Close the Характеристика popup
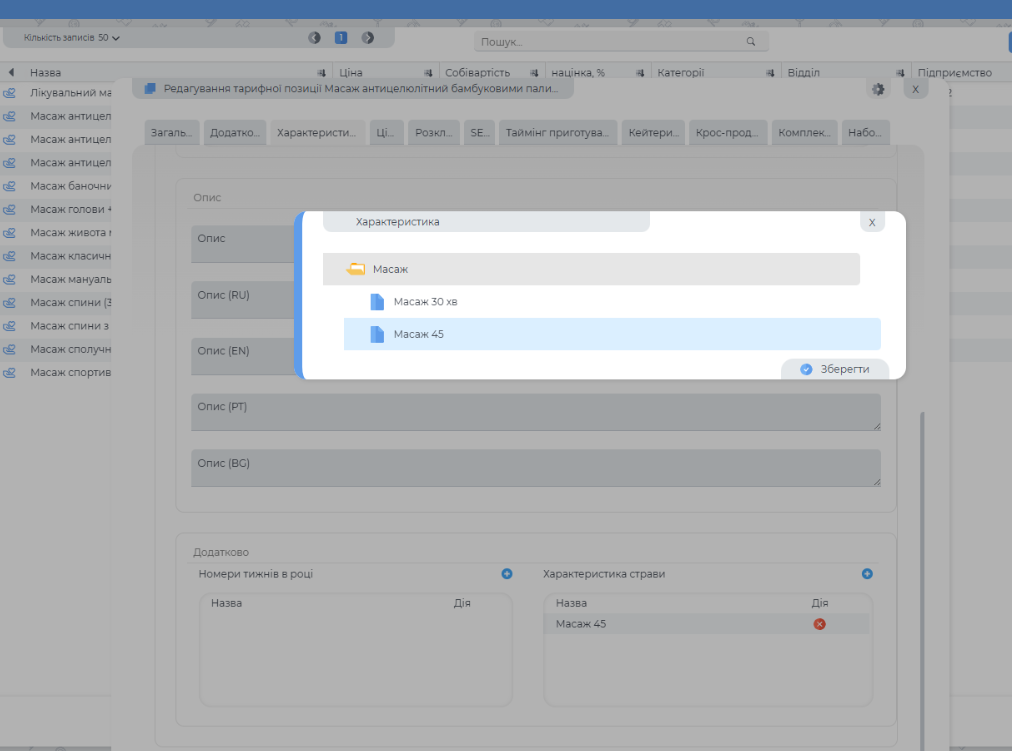Screen dimensions: 1012x751 (872, 222)
